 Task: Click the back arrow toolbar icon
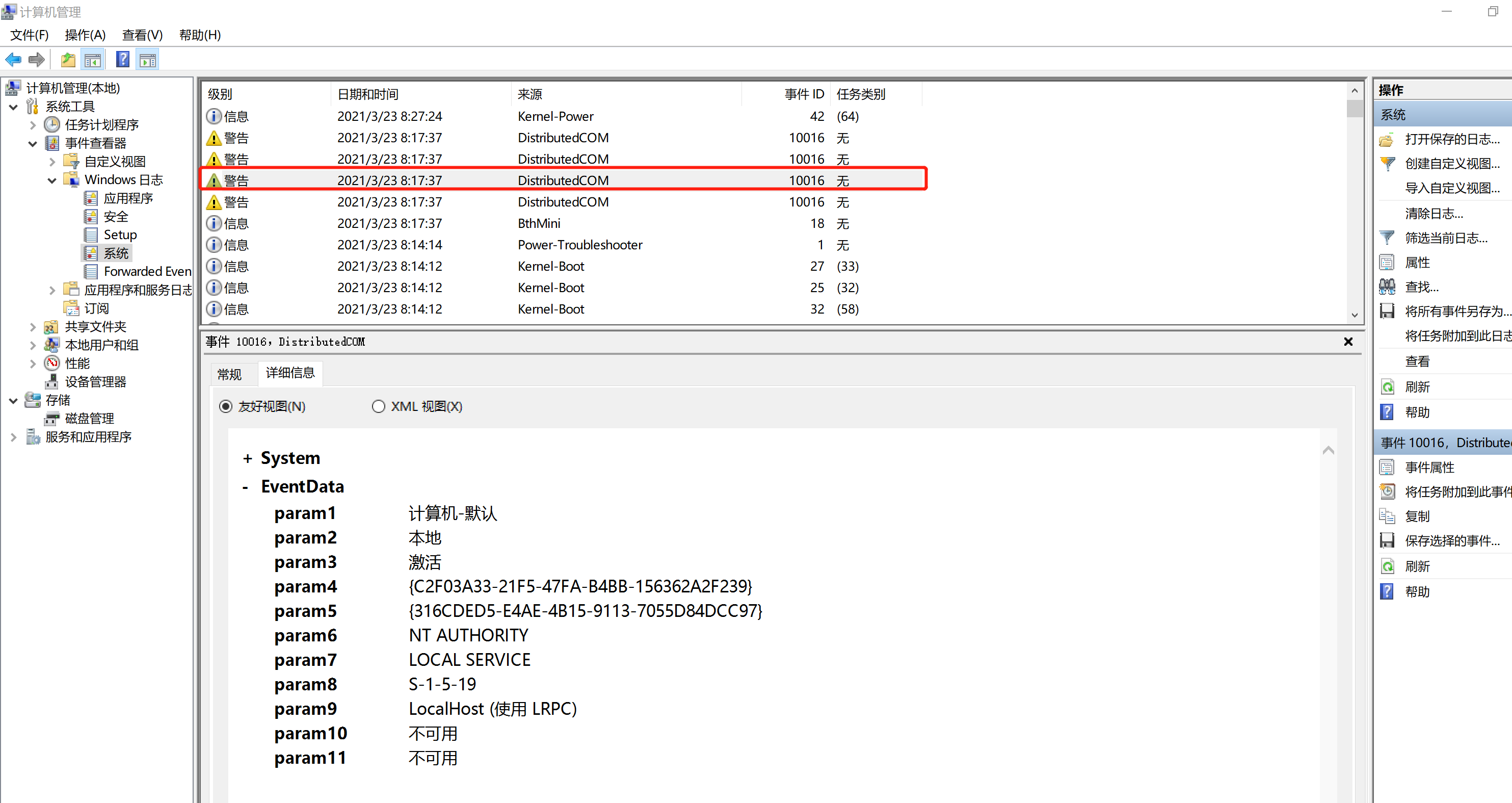click(13, 59)
